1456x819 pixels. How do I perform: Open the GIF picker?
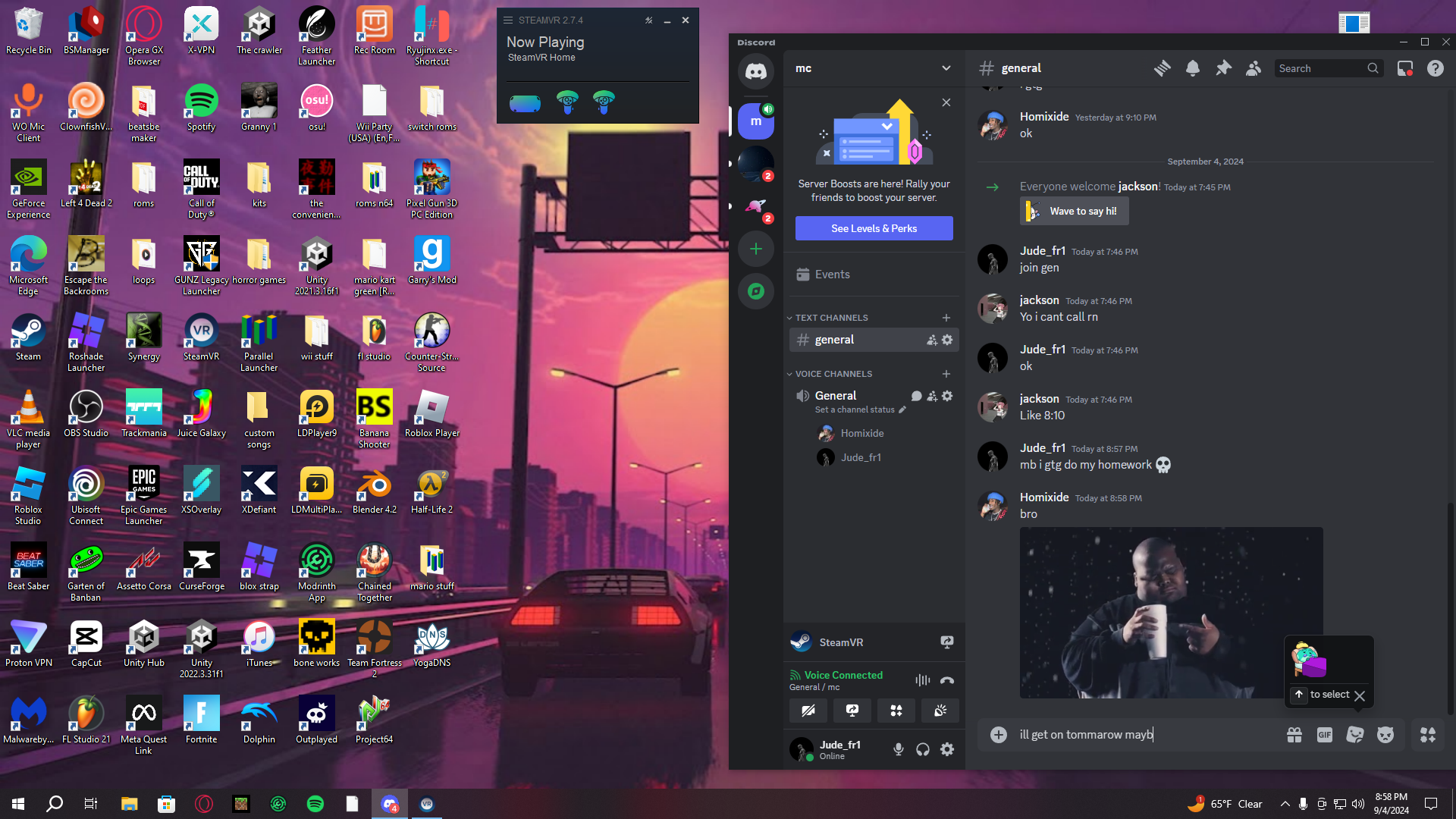(x=1325, y=735)
